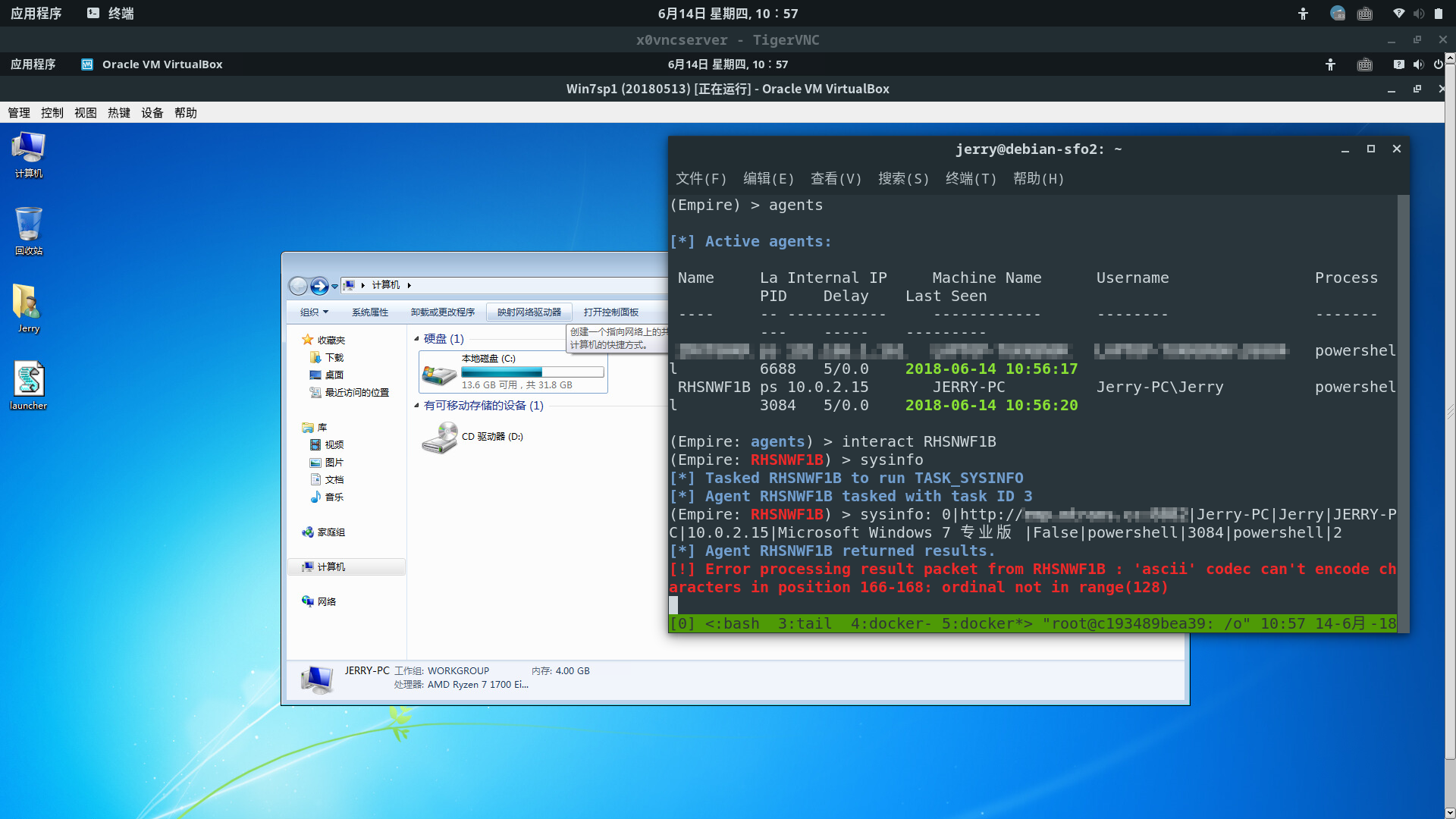Click the volume icon in the system tray
The width and height of the screenshot is (1456, 819).
1419,13
